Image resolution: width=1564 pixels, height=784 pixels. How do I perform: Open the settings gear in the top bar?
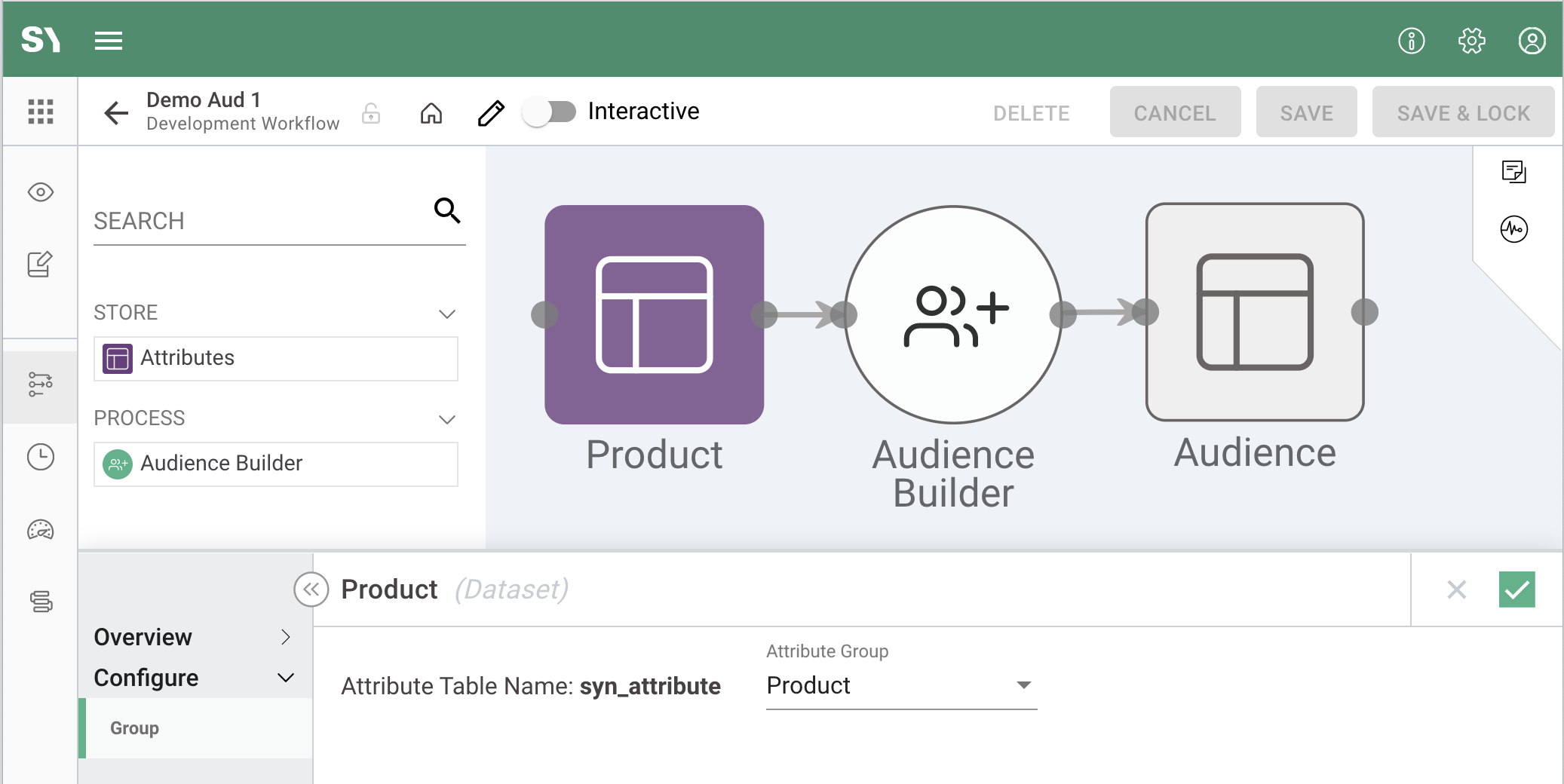(1471, 40)
